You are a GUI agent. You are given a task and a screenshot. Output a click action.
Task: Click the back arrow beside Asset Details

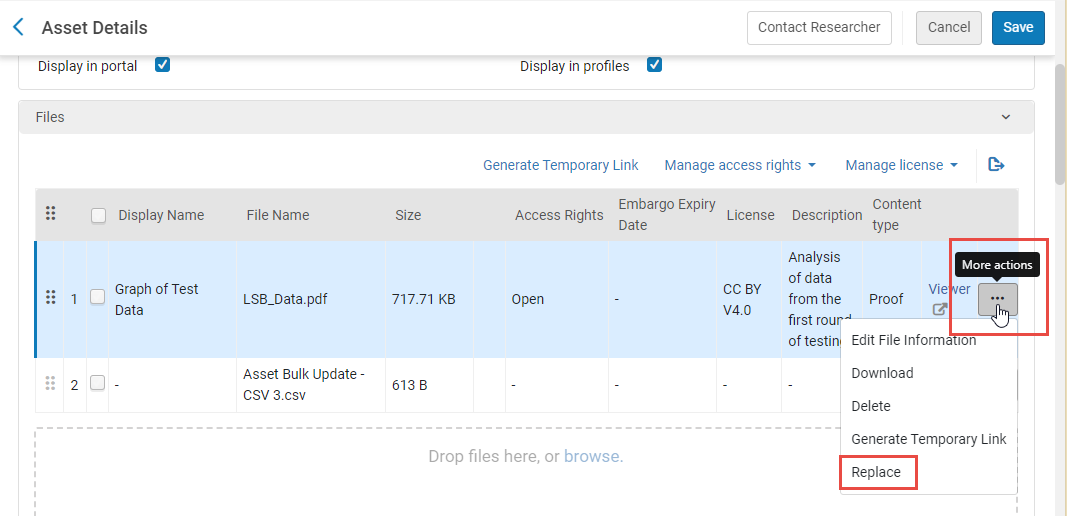pos(18,28)
